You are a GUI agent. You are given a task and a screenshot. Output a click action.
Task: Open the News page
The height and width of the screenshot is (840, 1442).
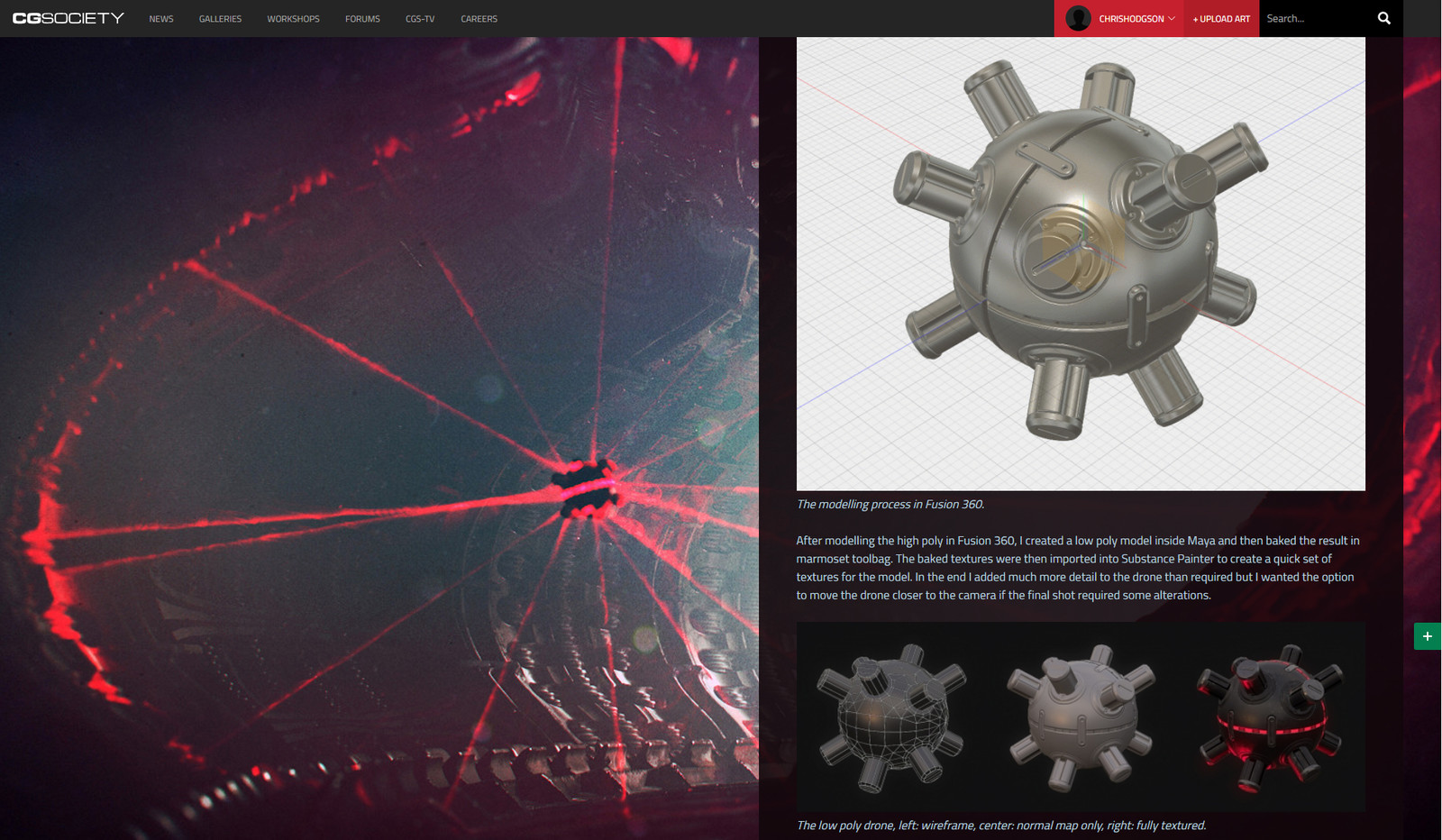tap(161, 19)
